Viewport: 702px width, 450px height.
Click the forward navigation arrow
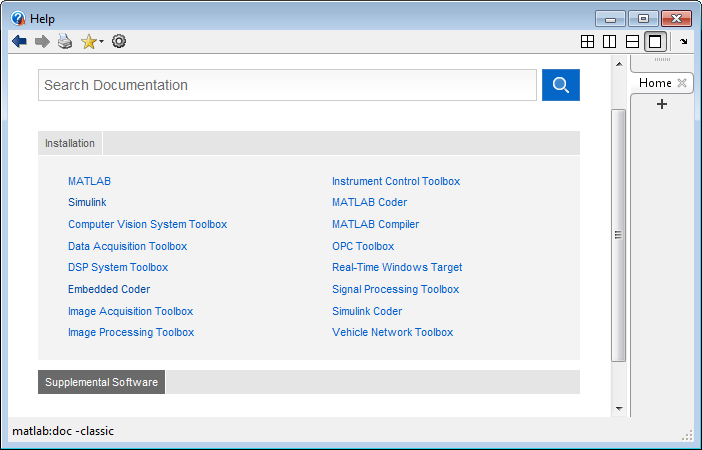click(x=42, y=41)
